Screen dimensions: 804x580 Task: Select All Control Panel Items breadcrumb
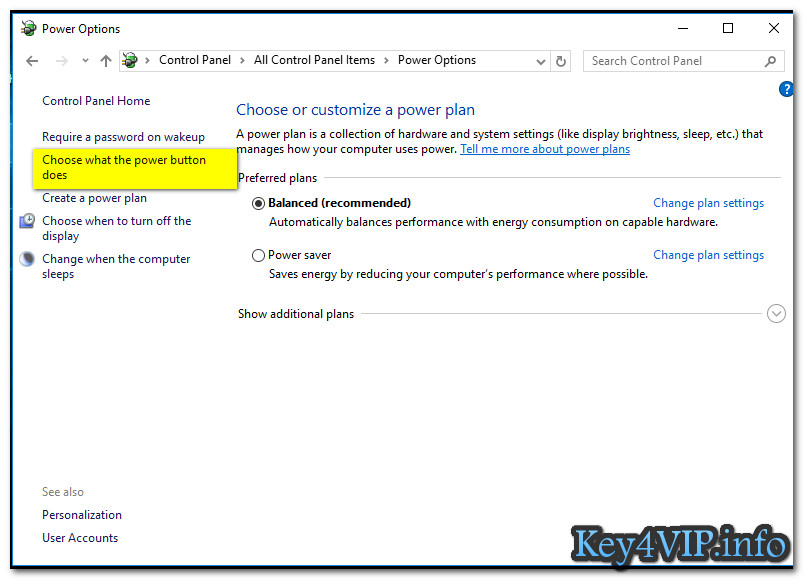314,60
